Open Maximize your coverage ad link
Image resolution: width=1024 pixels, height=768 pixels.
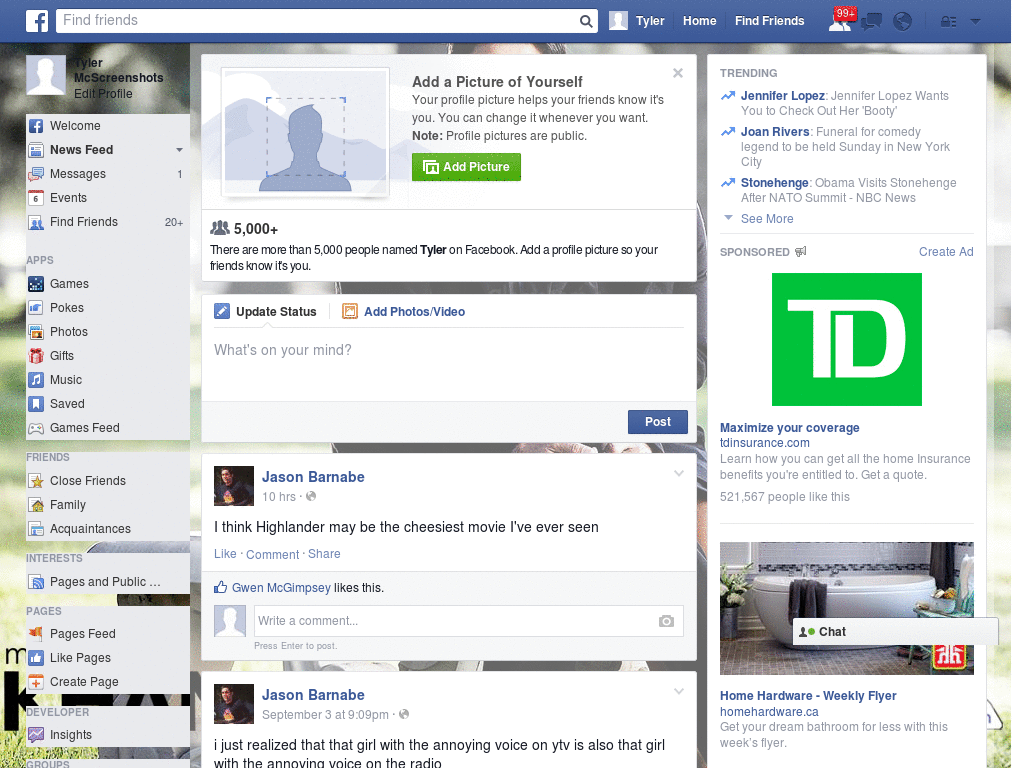pos(790,428)
